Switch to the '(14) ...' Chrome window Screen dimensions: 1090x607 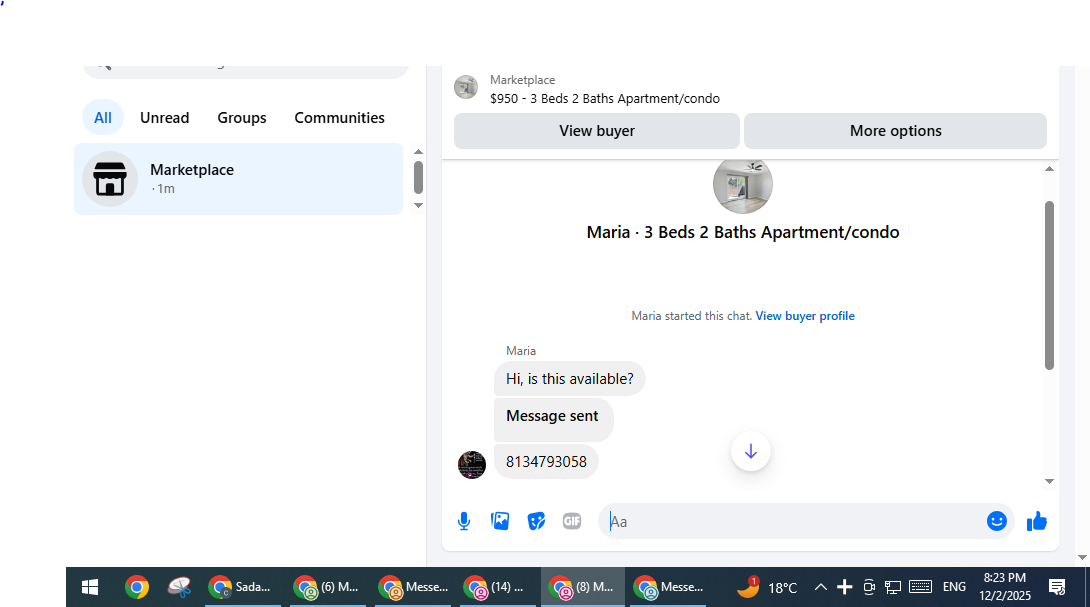point(496,588)
